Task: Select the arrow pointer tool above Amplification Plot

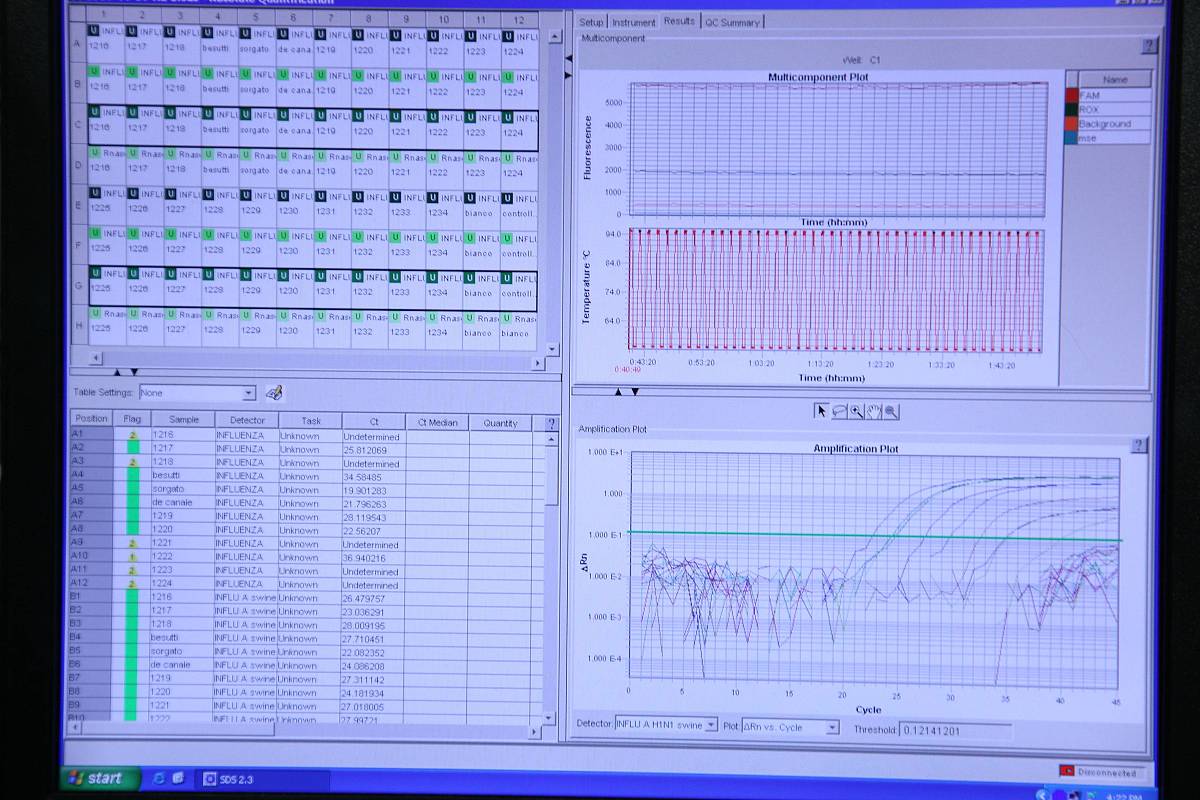Action: pyautogui.click(x=822, y=411)
